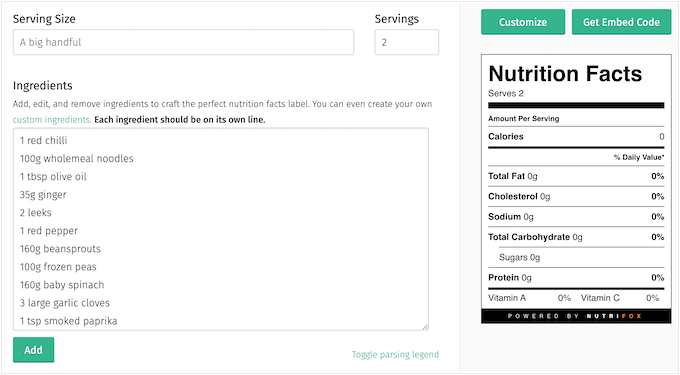The width and height of the screenshot is (680, 375).
Task: Click the '160g beansprouts' ingredient line
Action: tap(60, 249)
